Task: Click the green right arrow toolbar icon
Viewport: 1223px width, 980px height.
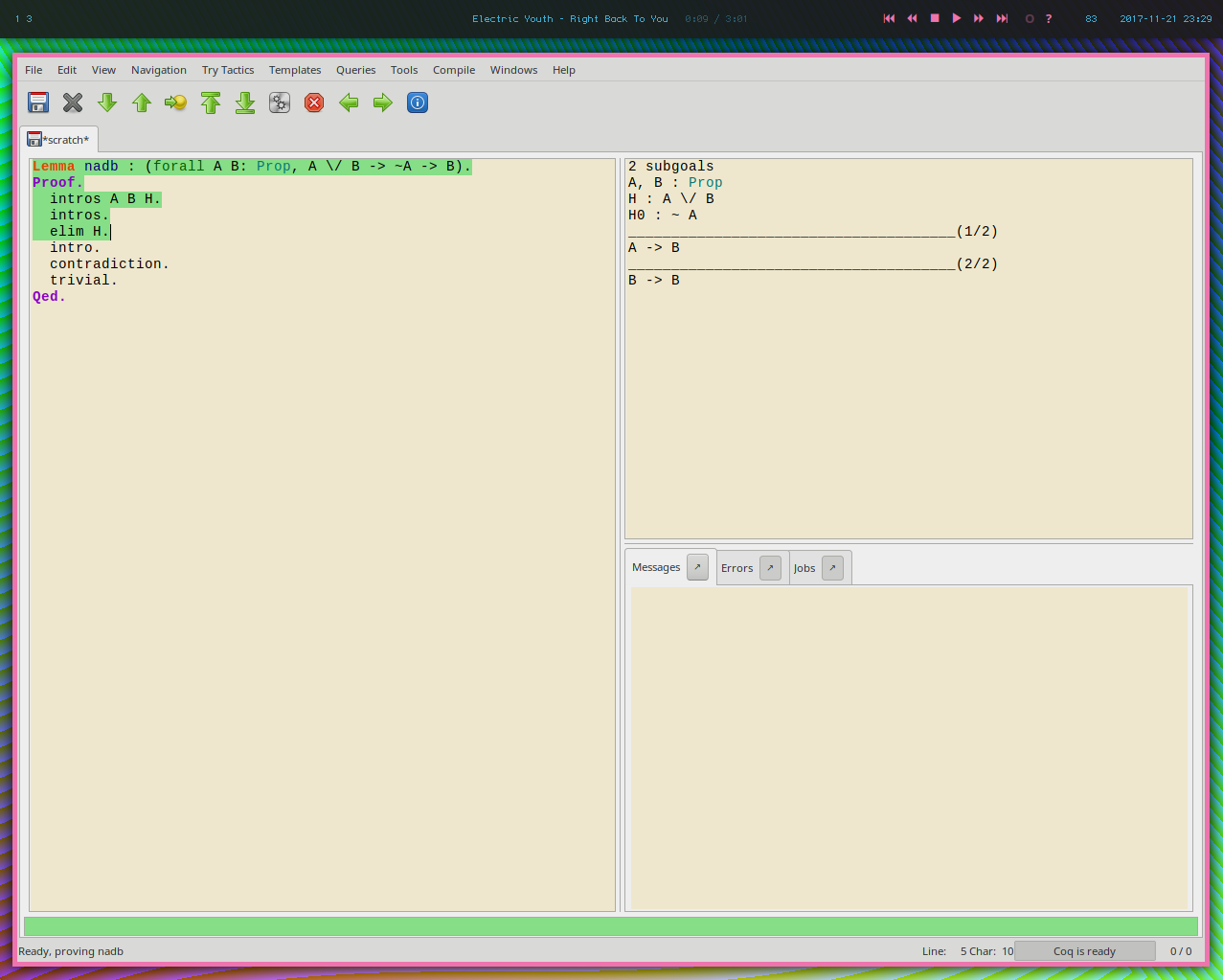Action: pos(383,103)
